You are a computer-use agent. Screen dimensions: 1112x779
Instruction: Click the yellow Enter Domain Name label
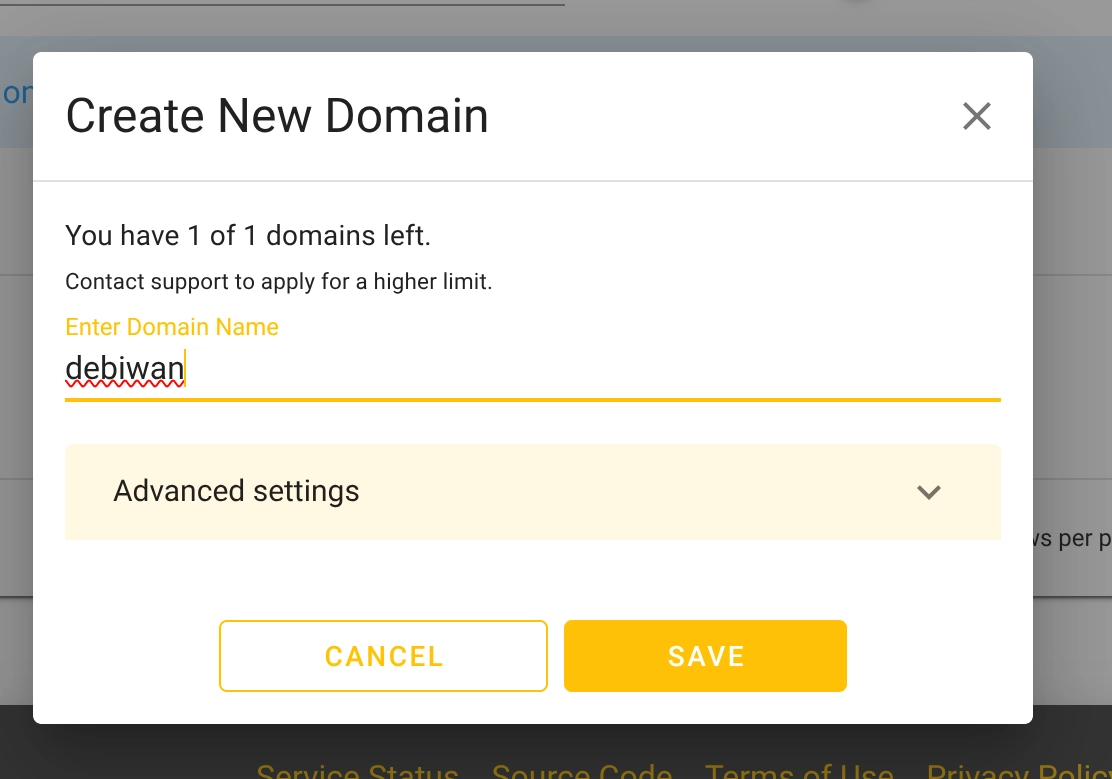coord(172,327)
